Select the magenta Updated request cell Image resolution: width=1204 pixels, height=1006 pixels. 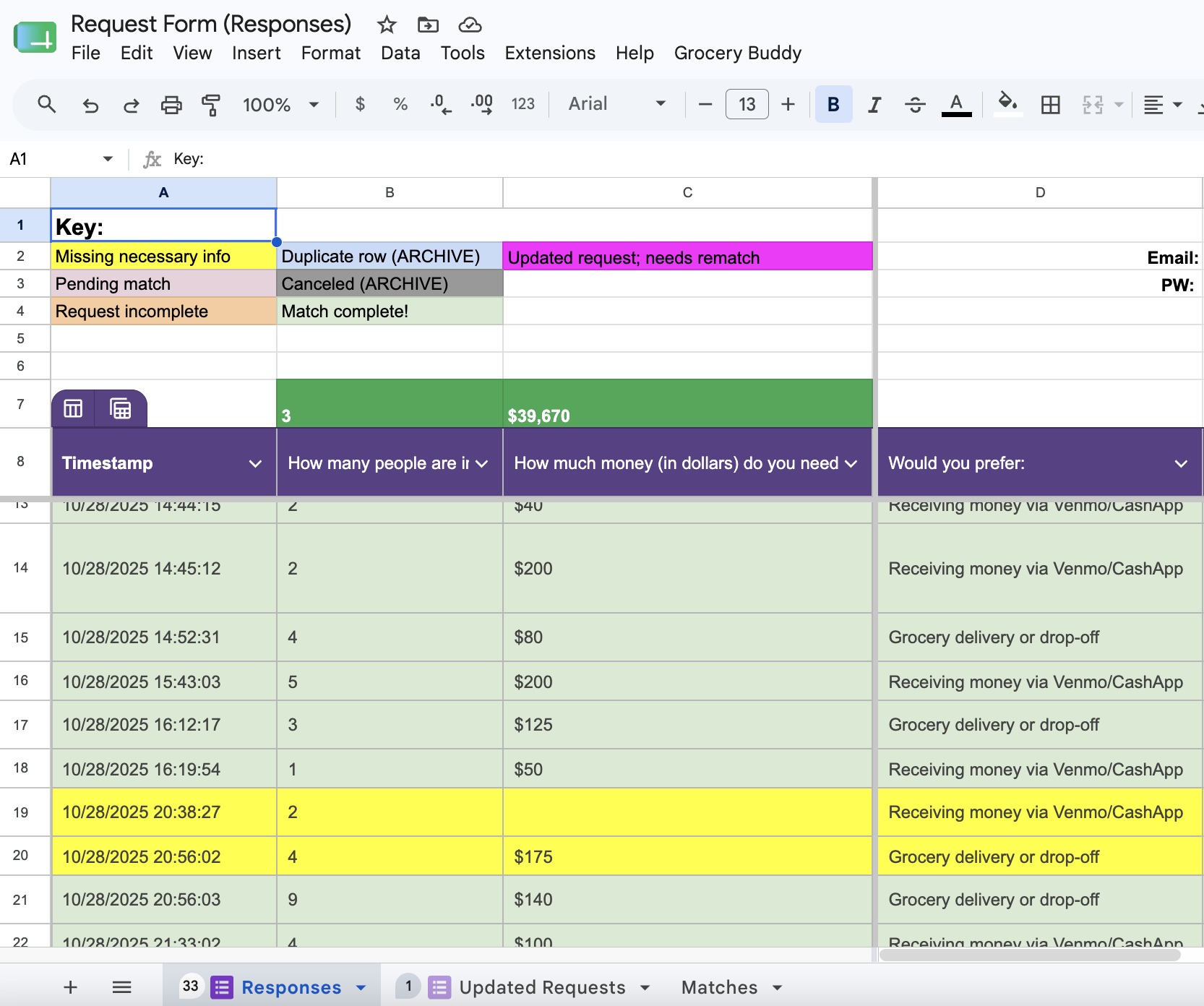[x=687, y=256]
